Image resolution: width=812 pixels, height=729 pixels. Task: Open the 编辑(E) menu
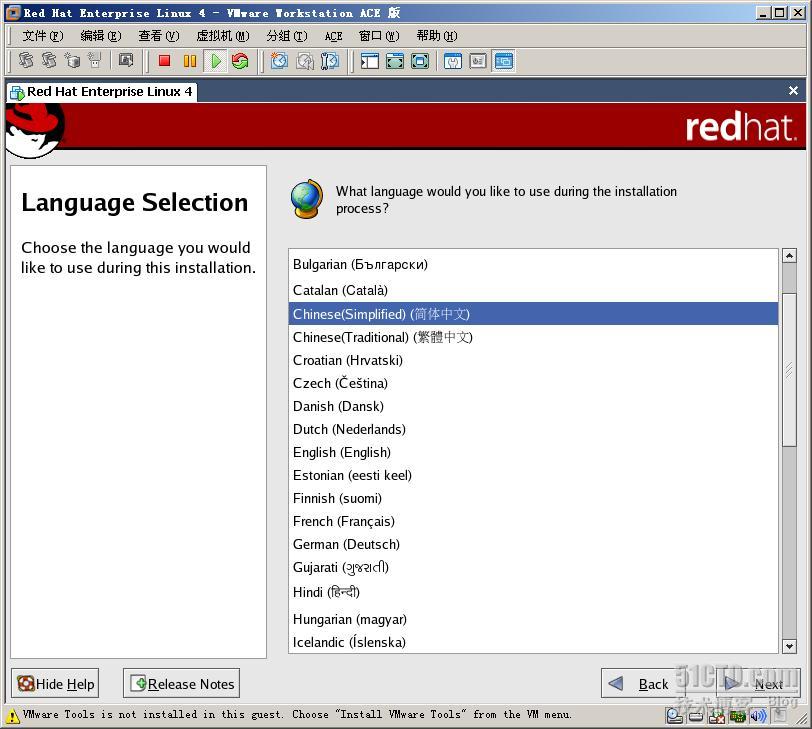tap(100, 36)
